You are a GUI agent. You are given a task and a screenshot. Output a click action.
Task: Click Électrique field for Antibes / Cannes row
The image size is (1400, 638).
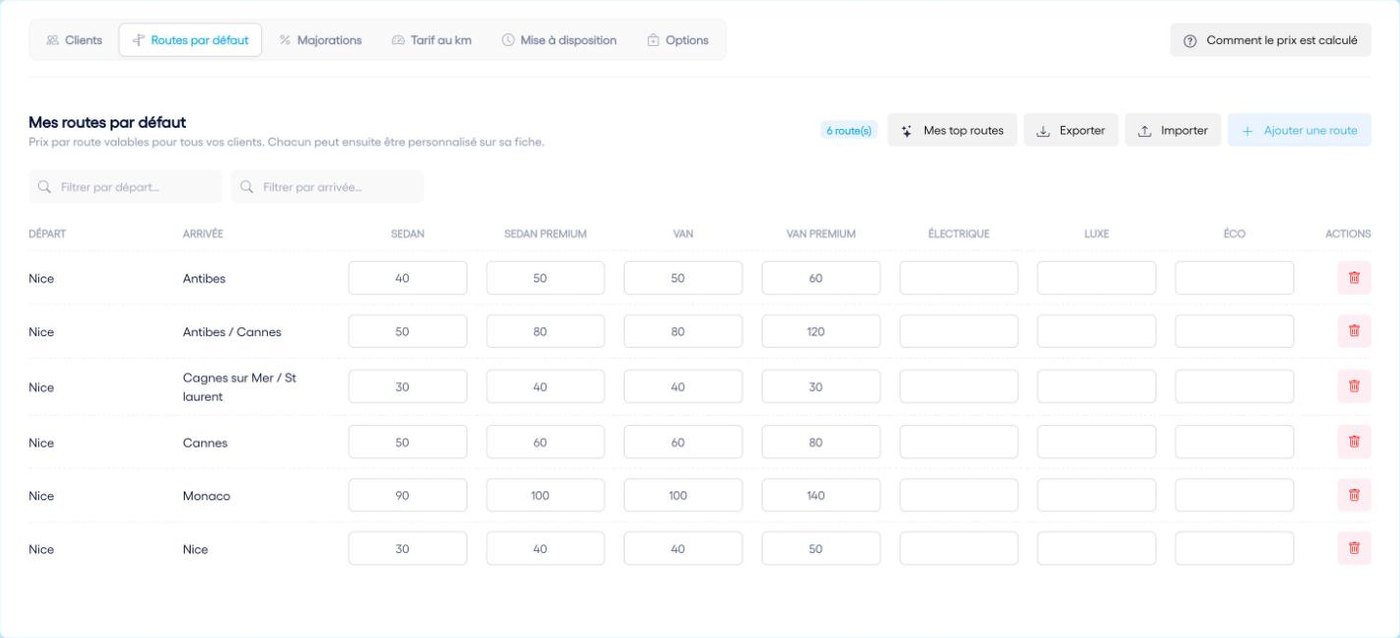click(x=959, y=331)
